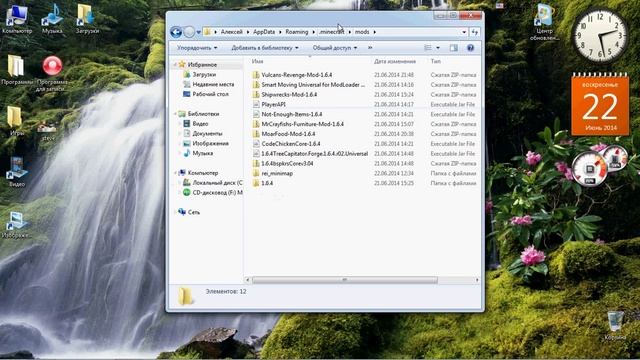Image resolution: width=640 pixels, height=360 pixels.
Task: Sort by the Дата изменения column header
Action: [395, 61]
